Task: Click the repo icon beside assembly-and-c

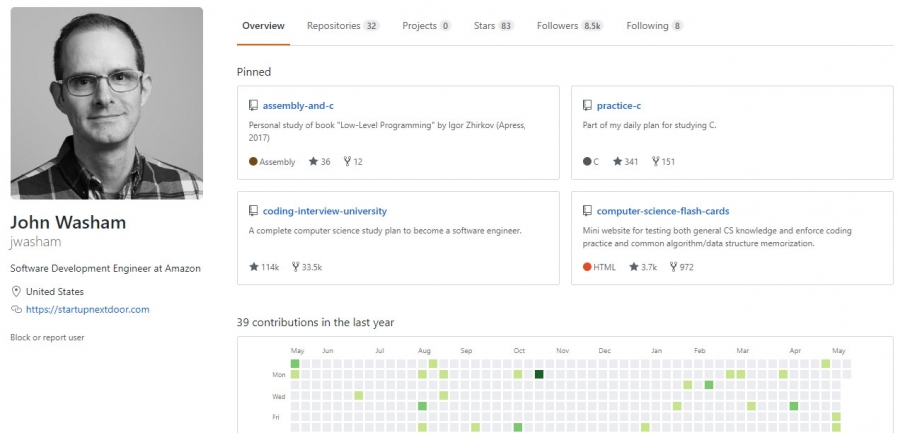Action: [253, 106]
